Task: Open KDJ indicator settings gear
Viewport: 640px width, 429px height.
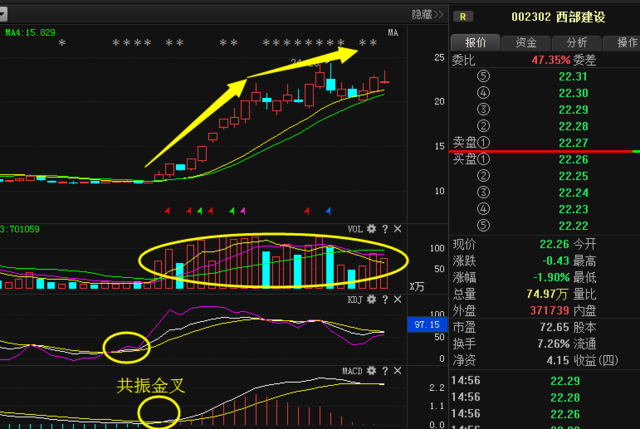Action: coord(371,300)
